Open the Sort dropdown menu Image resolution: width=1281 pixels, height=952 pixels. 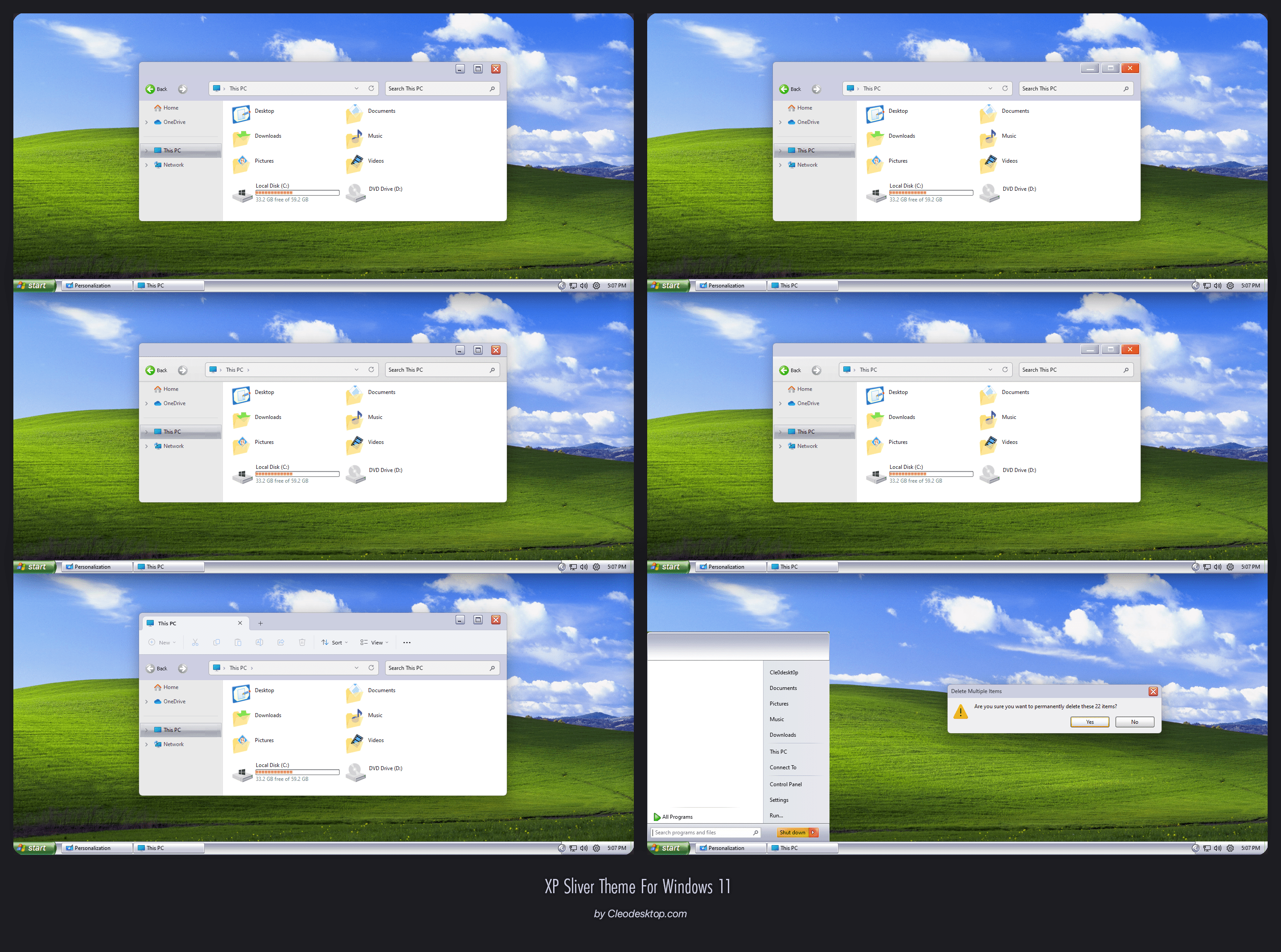[334, 642]
